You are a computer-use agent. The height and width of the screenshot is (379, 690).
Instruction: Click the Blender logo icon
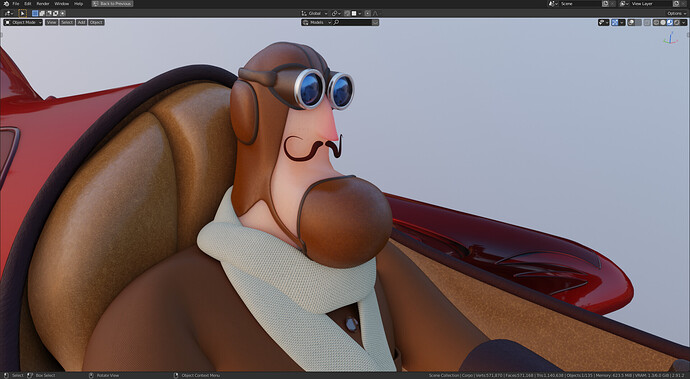(x=6, y=4)
